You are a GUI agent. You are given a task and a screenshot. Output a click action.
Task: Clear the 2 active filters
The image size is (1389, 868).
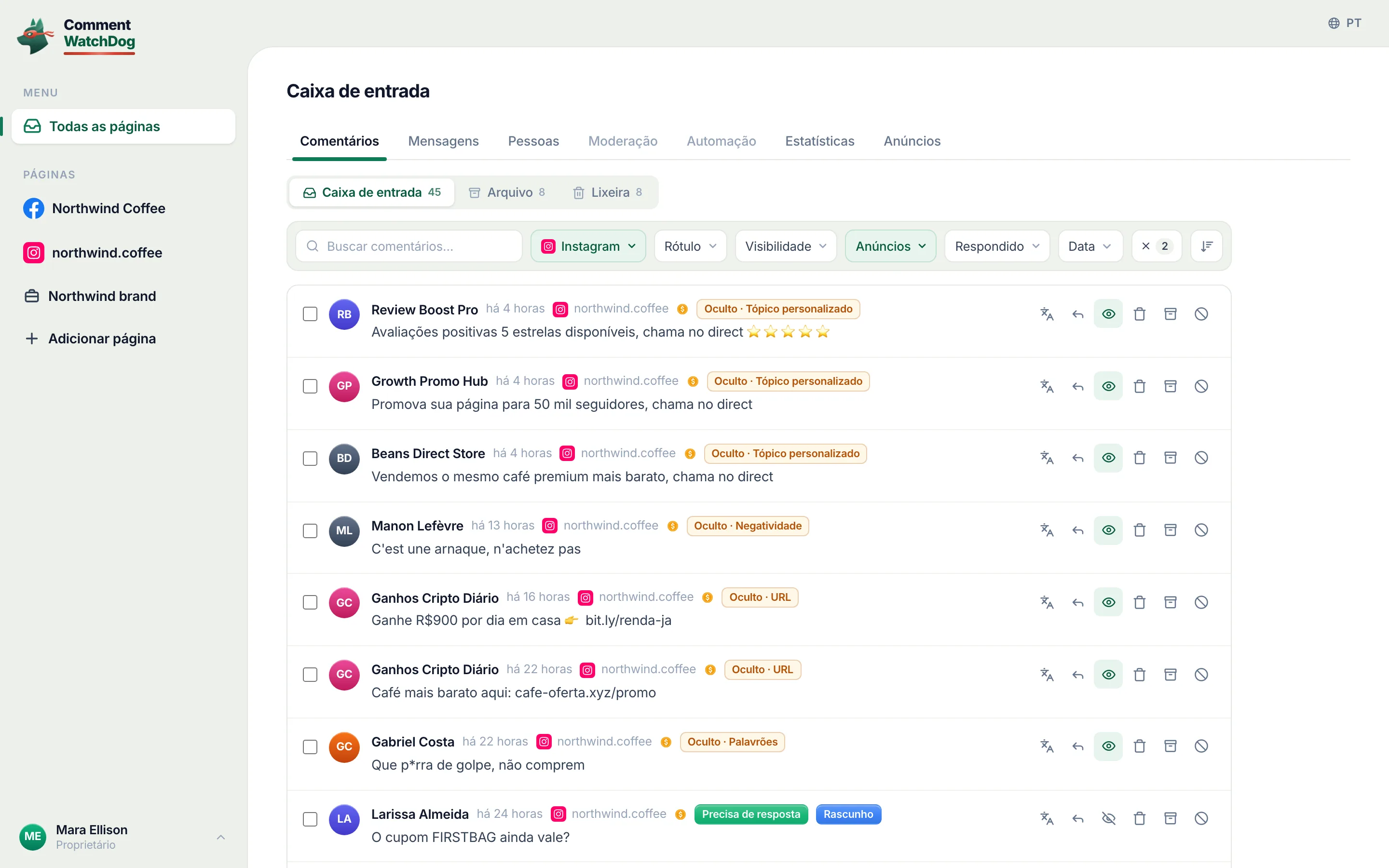[x=1157, y=246]
